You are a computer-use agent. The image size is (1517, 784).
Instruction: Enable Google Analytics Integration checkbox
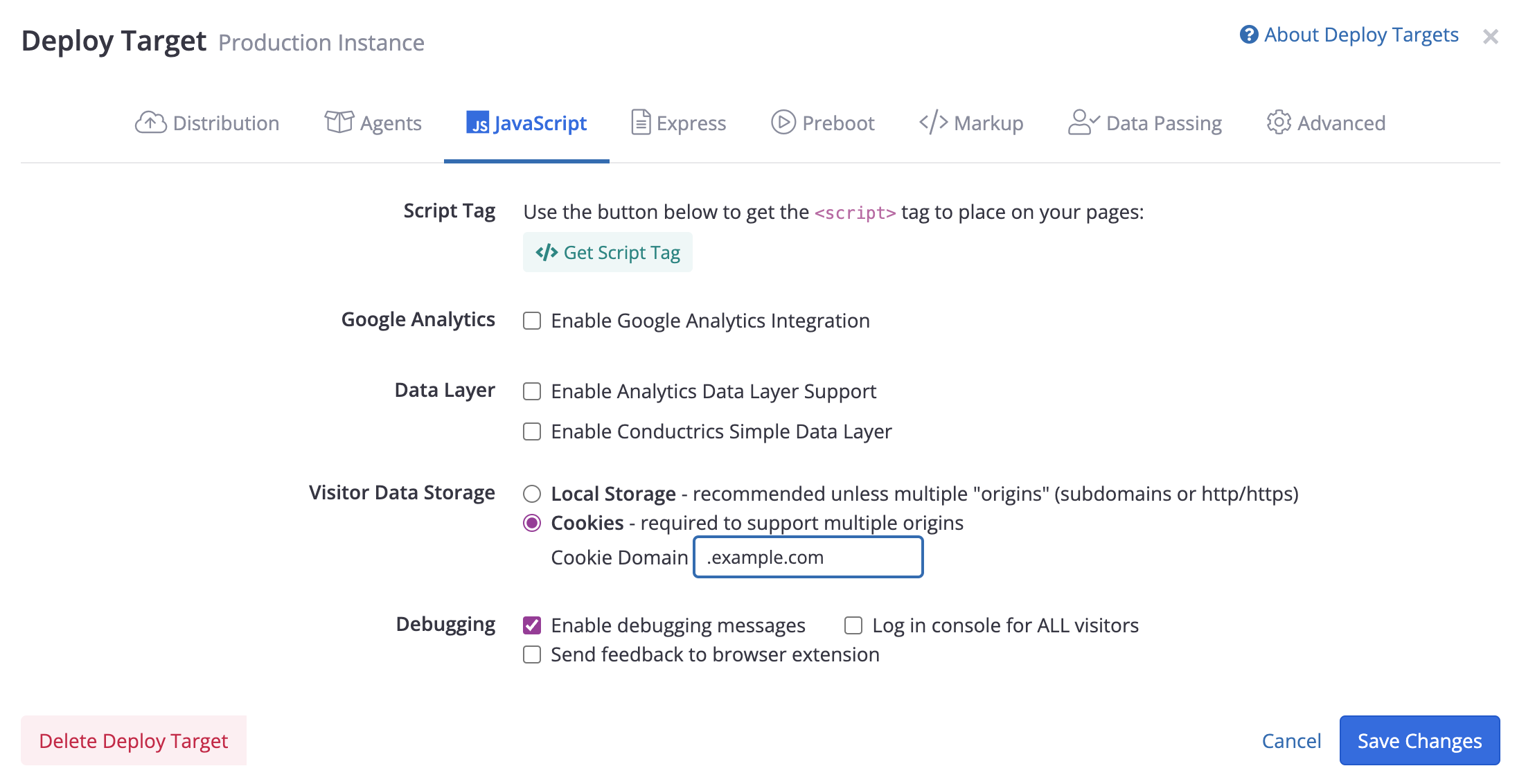pyautogui.click(x=532, y=321)
